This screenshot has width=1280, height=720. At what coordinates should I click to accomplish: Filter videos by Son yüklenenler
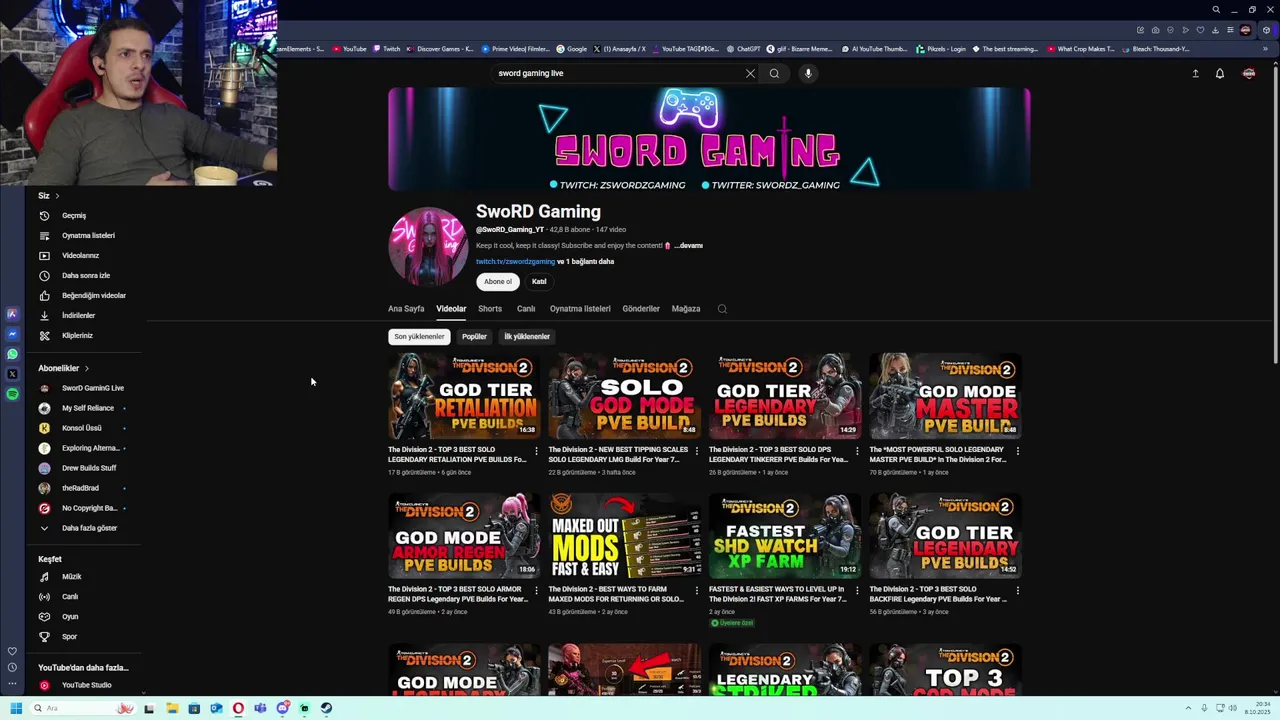pos(419,337)
